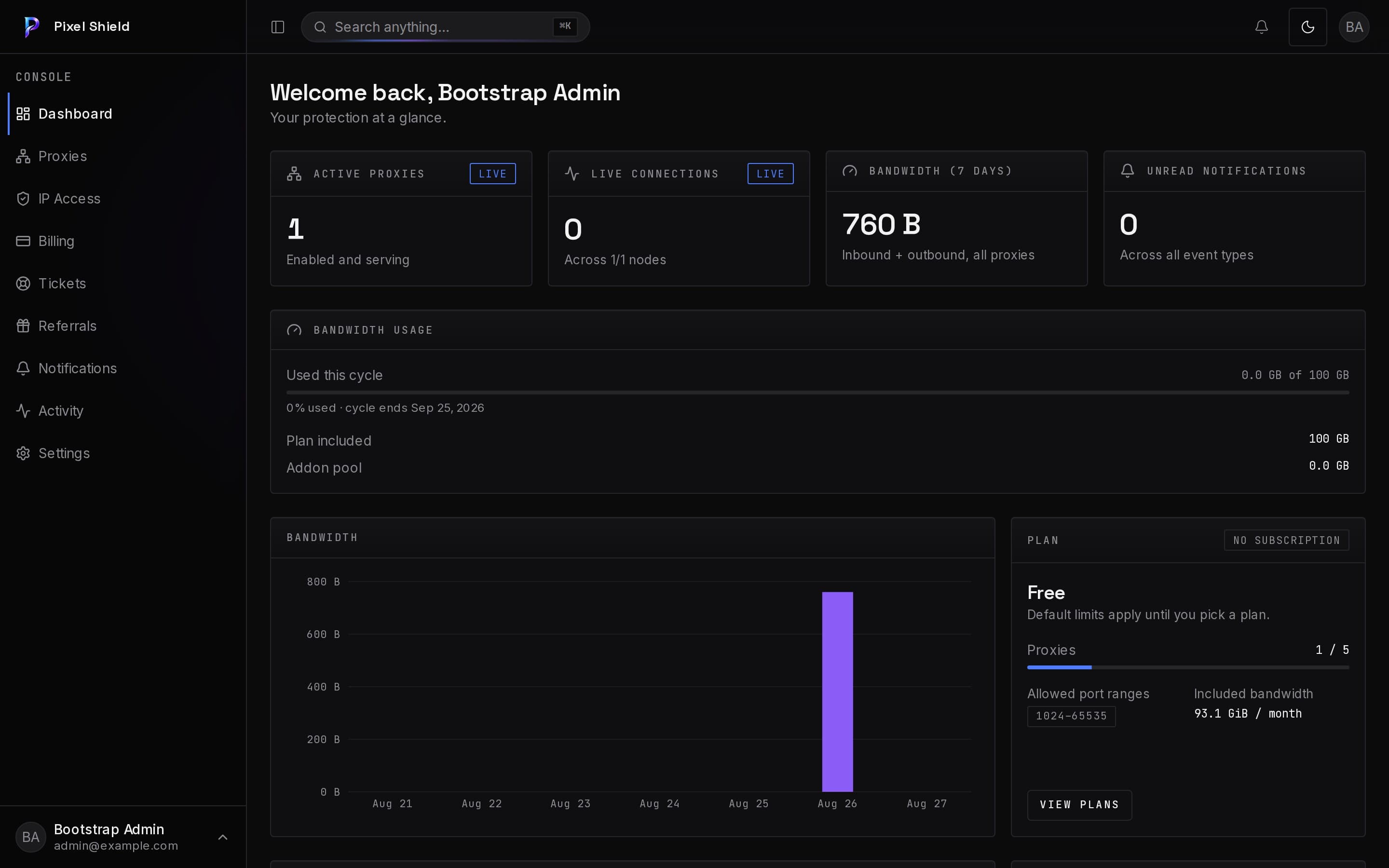Select Referrals in the sidebar
Viewport: 1389px width, 868px height.
(123, 326)
